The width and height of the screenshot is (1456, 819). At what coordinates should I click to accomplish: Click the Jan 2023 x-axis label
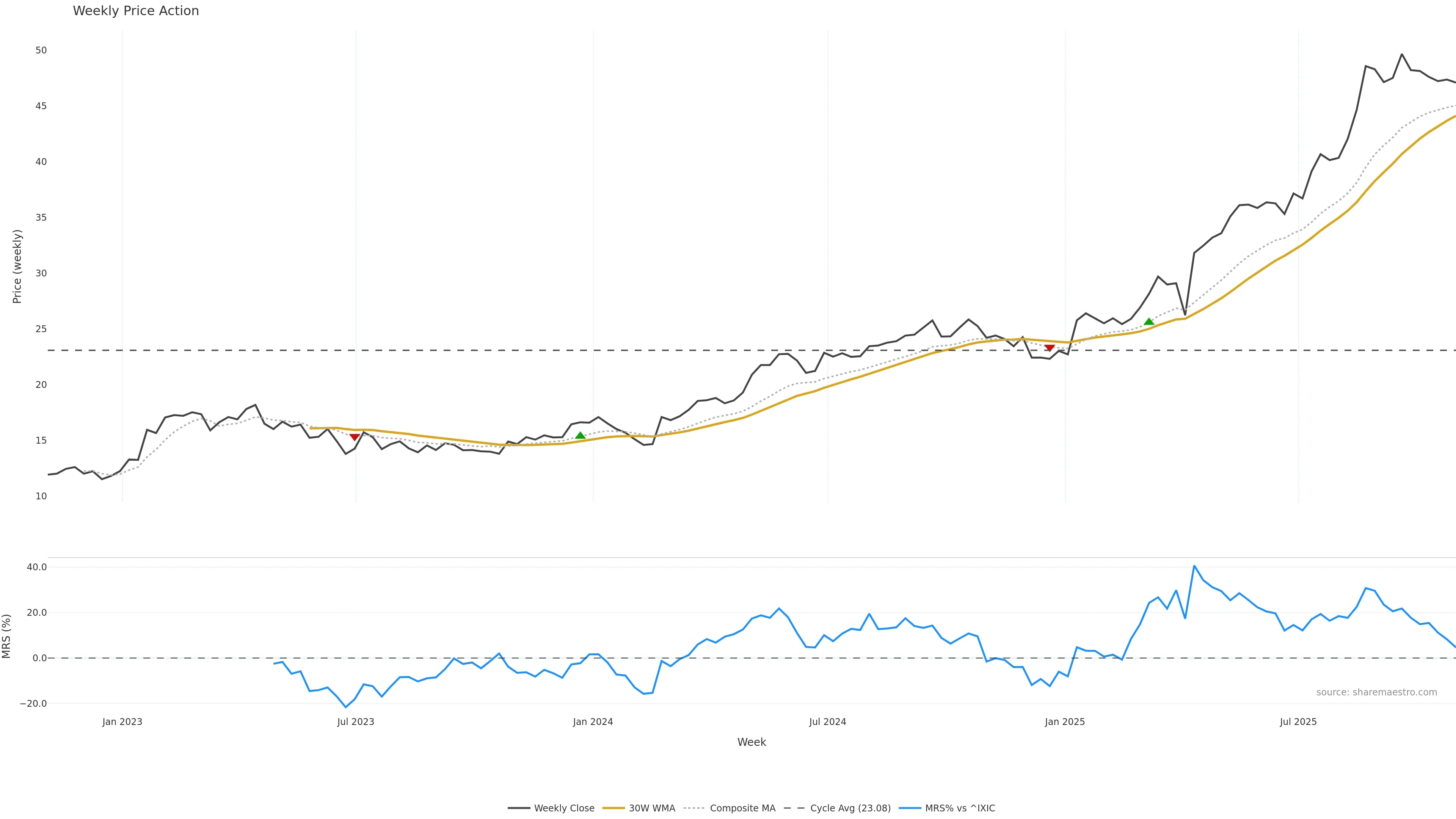point(122,722)
